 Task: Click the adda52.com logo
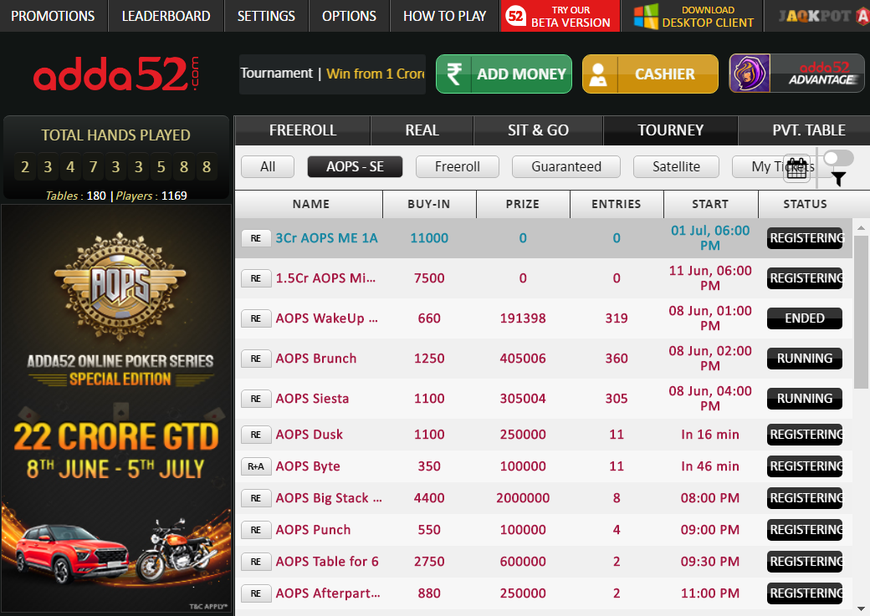point(116,74)
